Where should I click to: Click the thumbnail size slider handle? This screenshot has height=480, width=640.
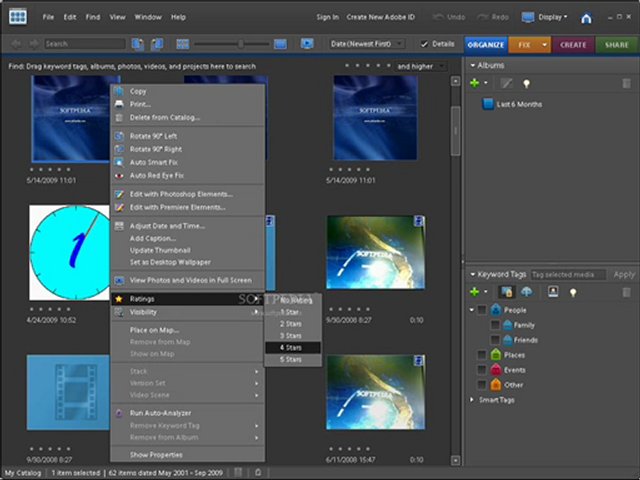click(241, 44)
